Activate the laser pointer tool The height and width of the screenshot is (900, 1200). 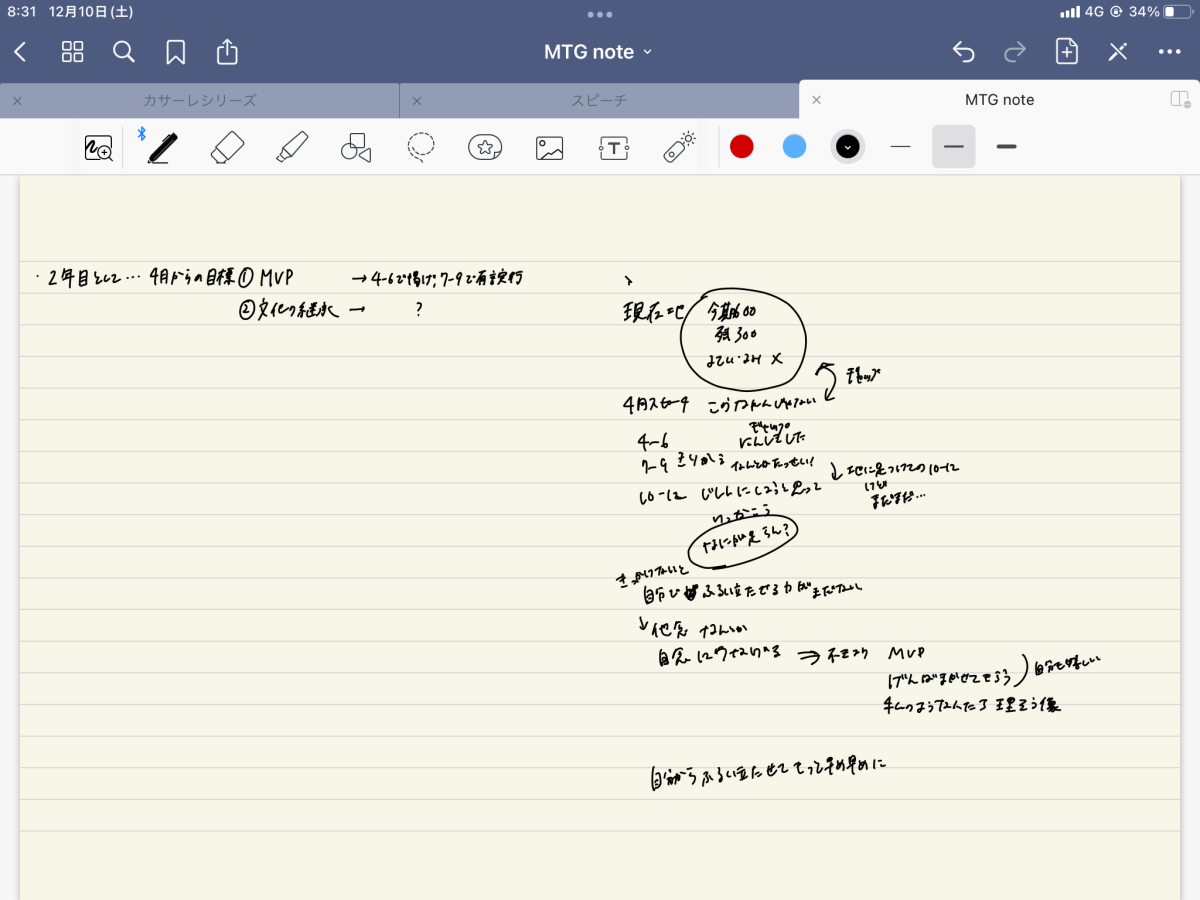pos(679,148)
